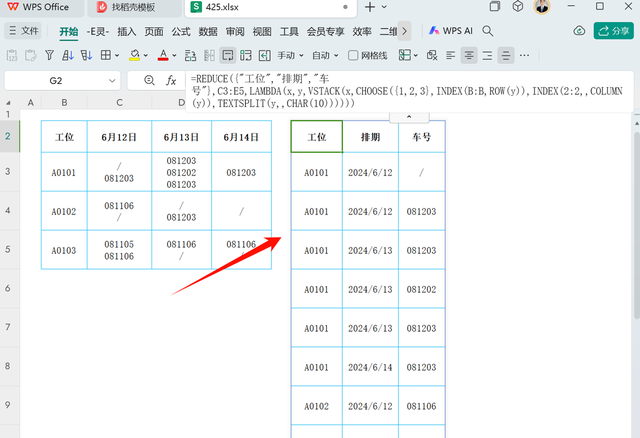Image resolution: width=640 pixels, height=438 pixels.
Task: Click the sort descending icon
Action: (86, 55)
